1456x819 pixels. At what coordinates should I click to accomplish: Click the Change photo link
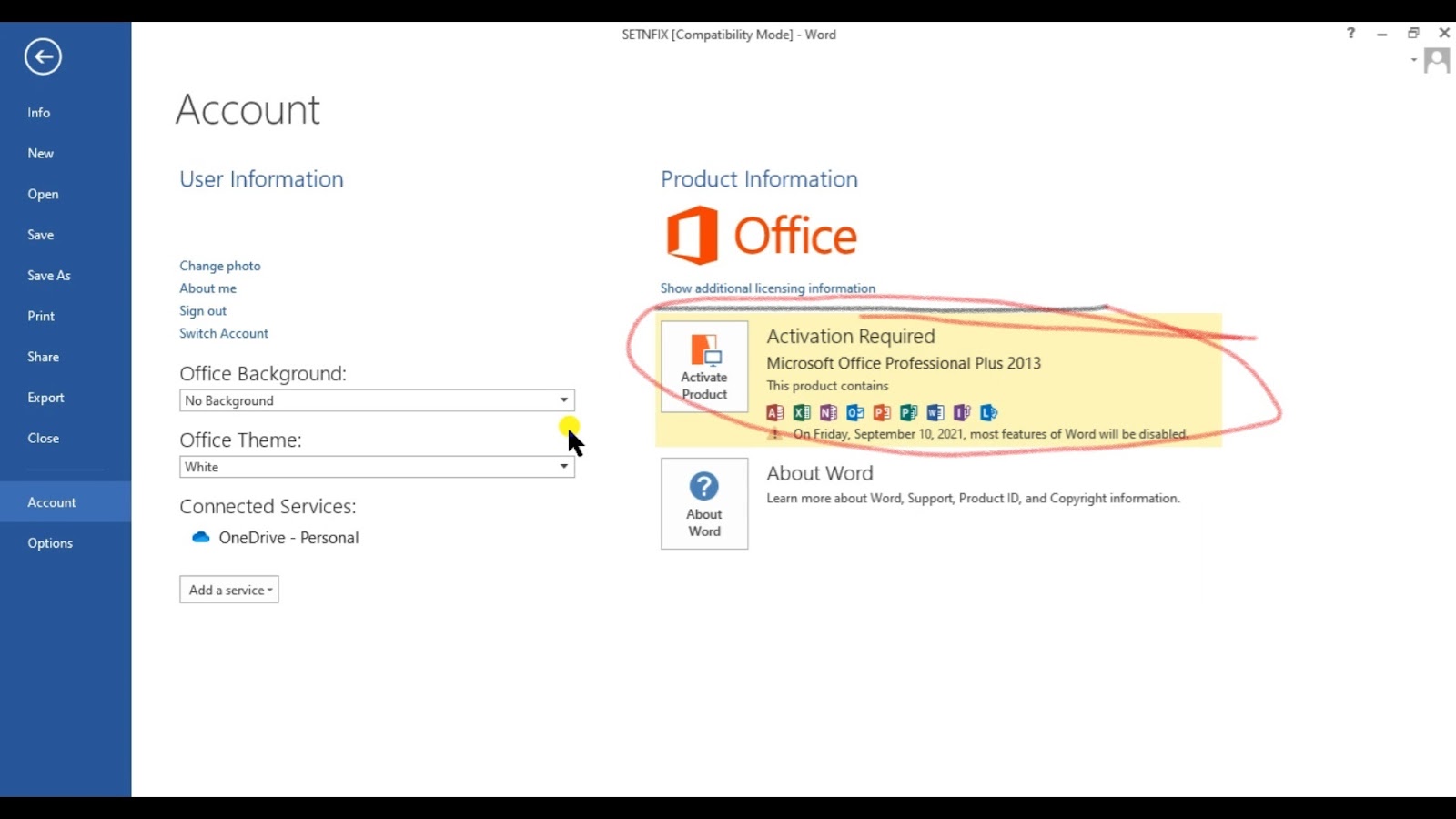coord(220,266)
